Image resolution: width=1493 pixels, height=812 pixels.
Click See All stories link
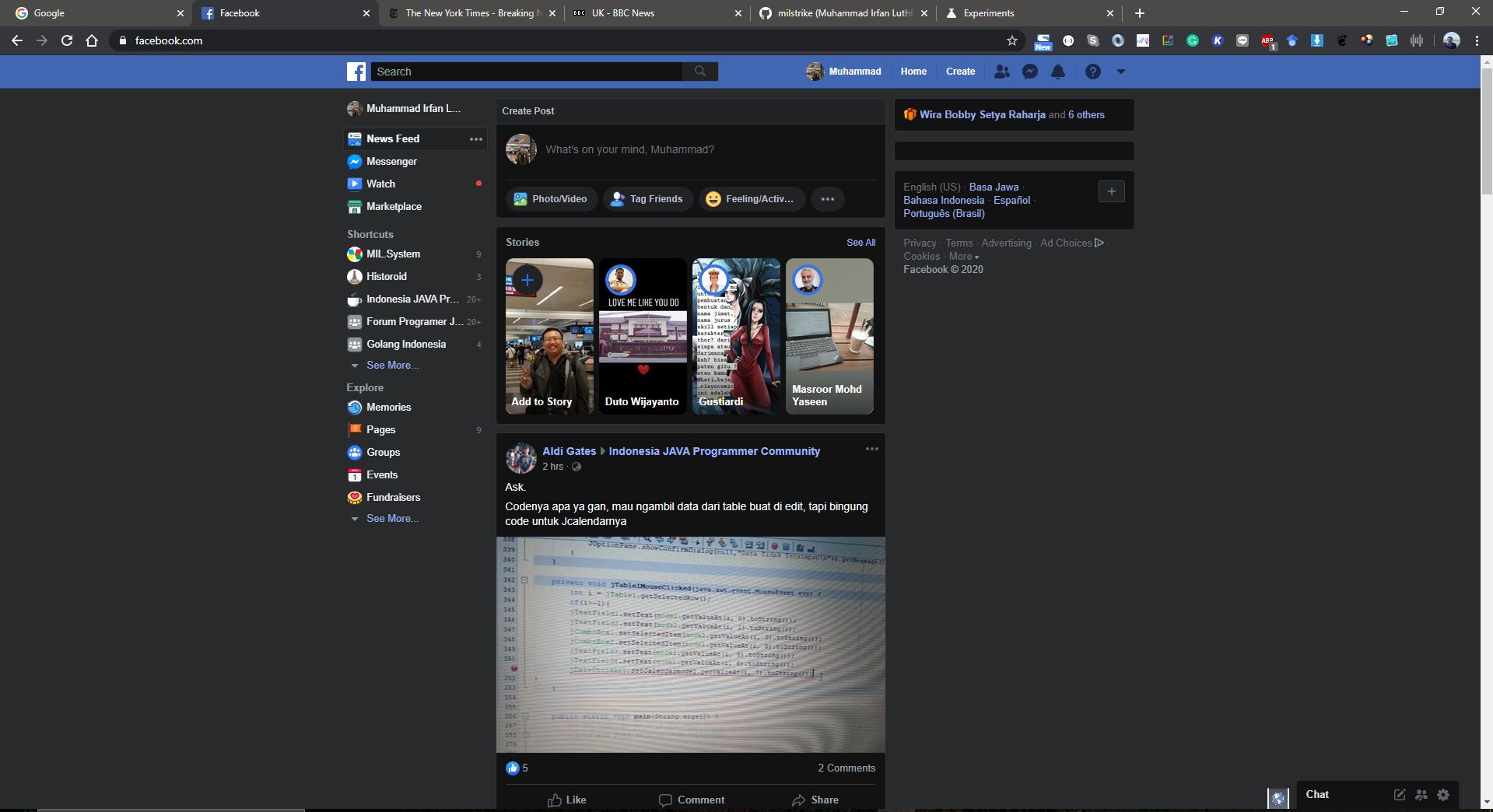click(x=860, y=243)
